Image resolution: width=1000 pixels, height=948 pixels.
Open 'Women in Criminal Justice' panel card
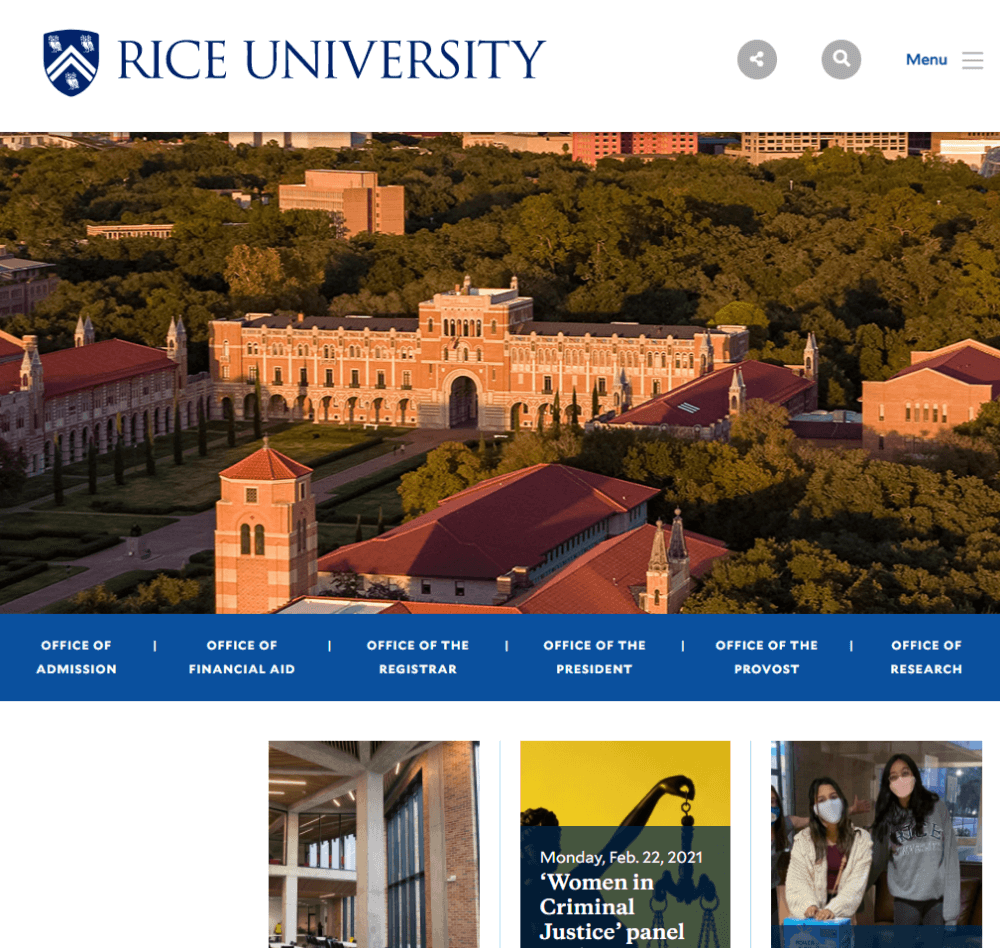point(625,844)
